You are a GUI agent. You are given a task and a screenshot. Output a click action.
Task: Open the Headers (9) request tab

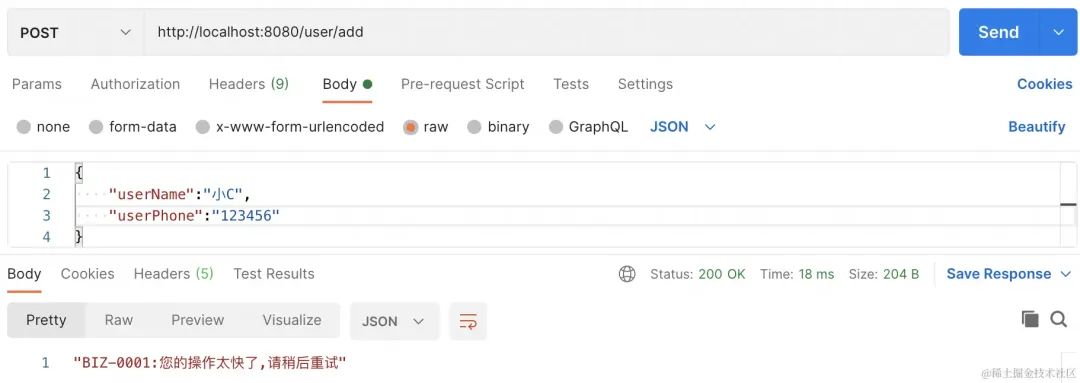[249, 84]
